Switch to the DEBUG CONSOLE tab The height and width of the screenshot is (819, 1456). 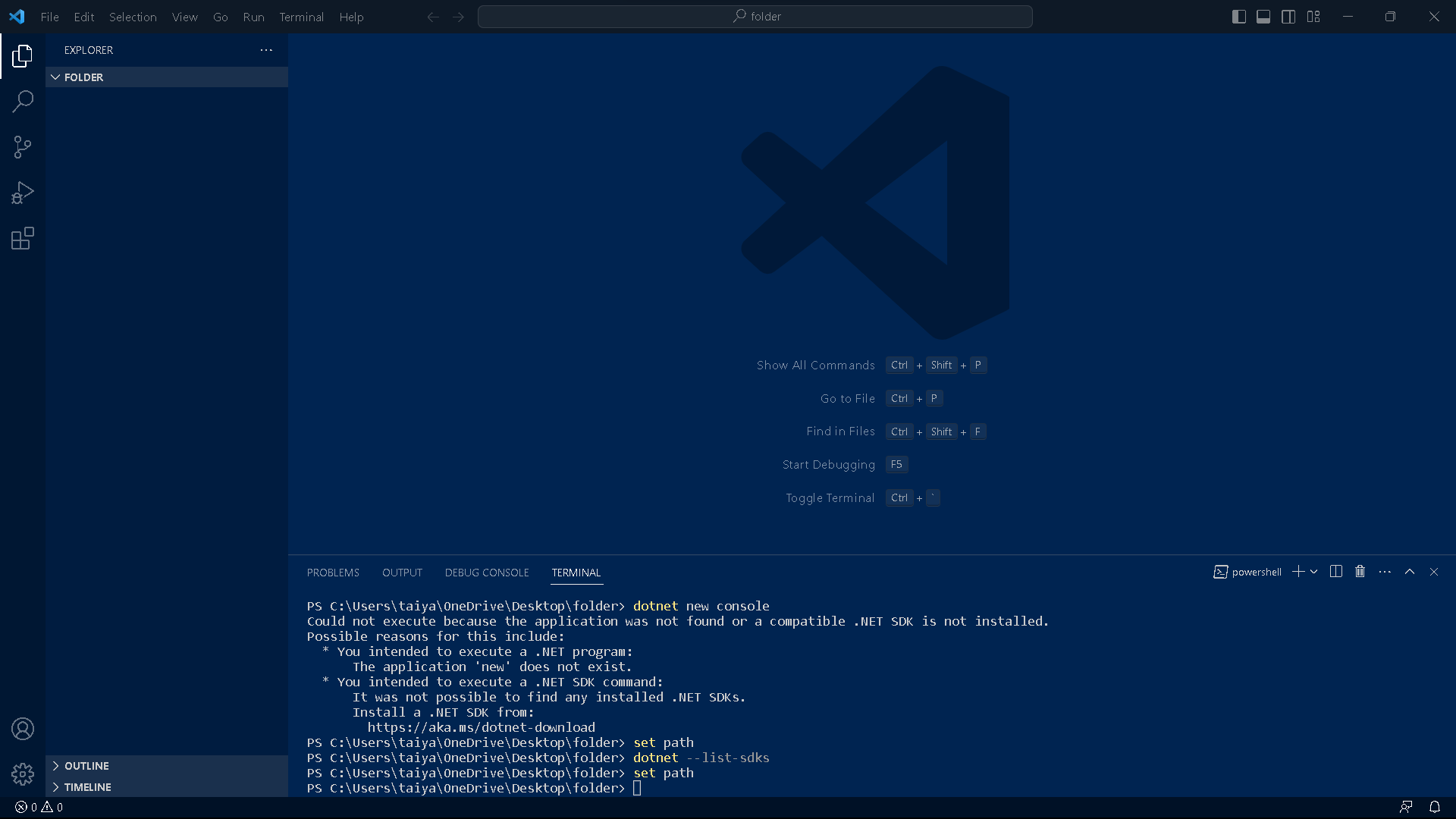(x=486, y=573)
